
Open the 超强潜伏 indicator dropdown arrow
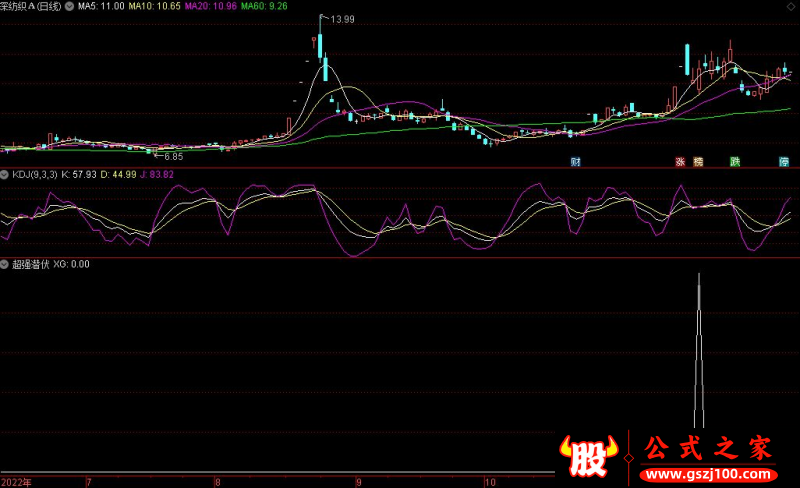click(x=5, y=264)
